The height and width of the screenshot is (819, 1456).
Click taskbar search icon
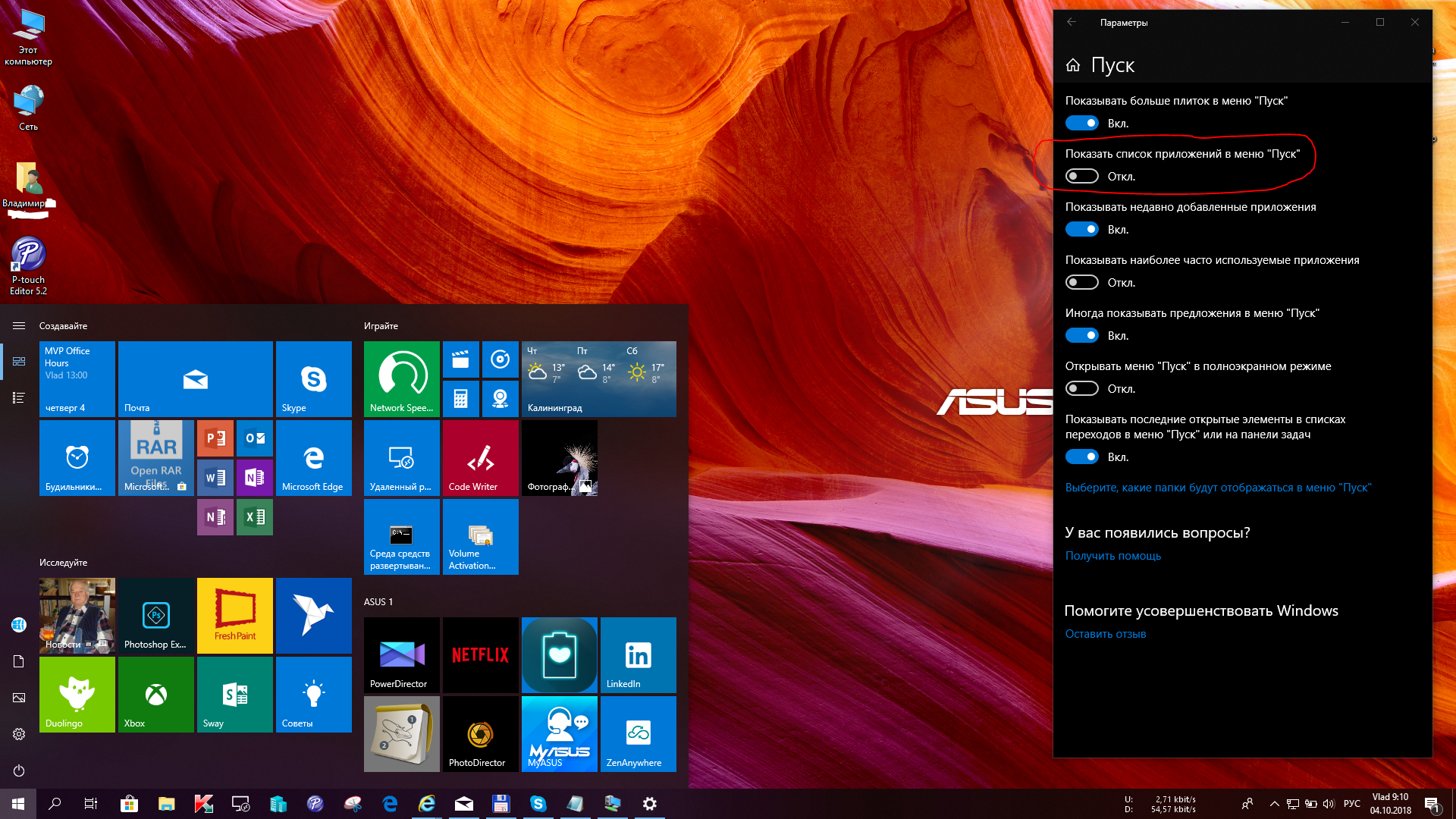coord(56,804)
